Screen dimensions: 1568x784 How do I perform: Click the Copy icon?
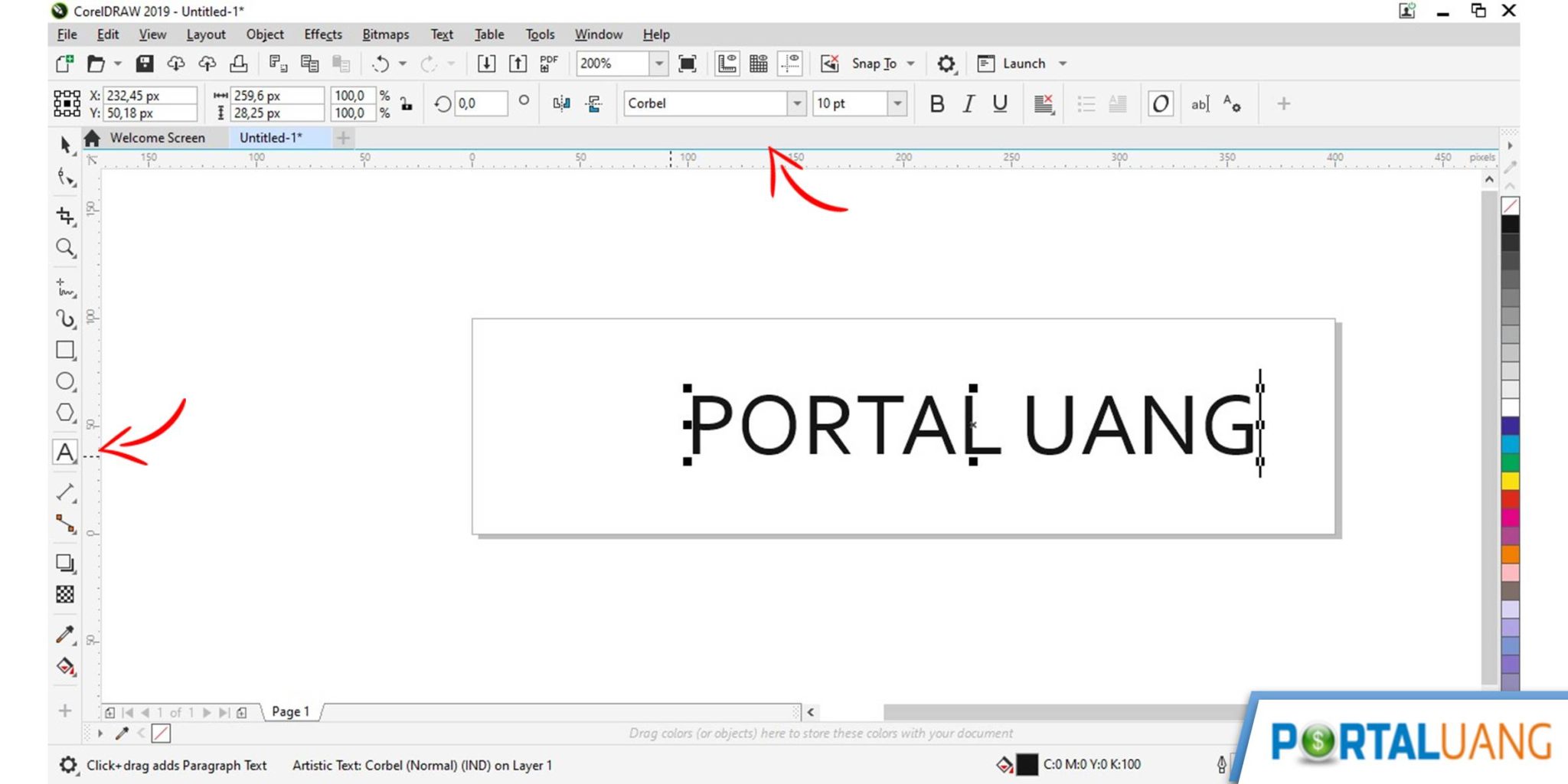pyautogui.click(x=309, y=64)
